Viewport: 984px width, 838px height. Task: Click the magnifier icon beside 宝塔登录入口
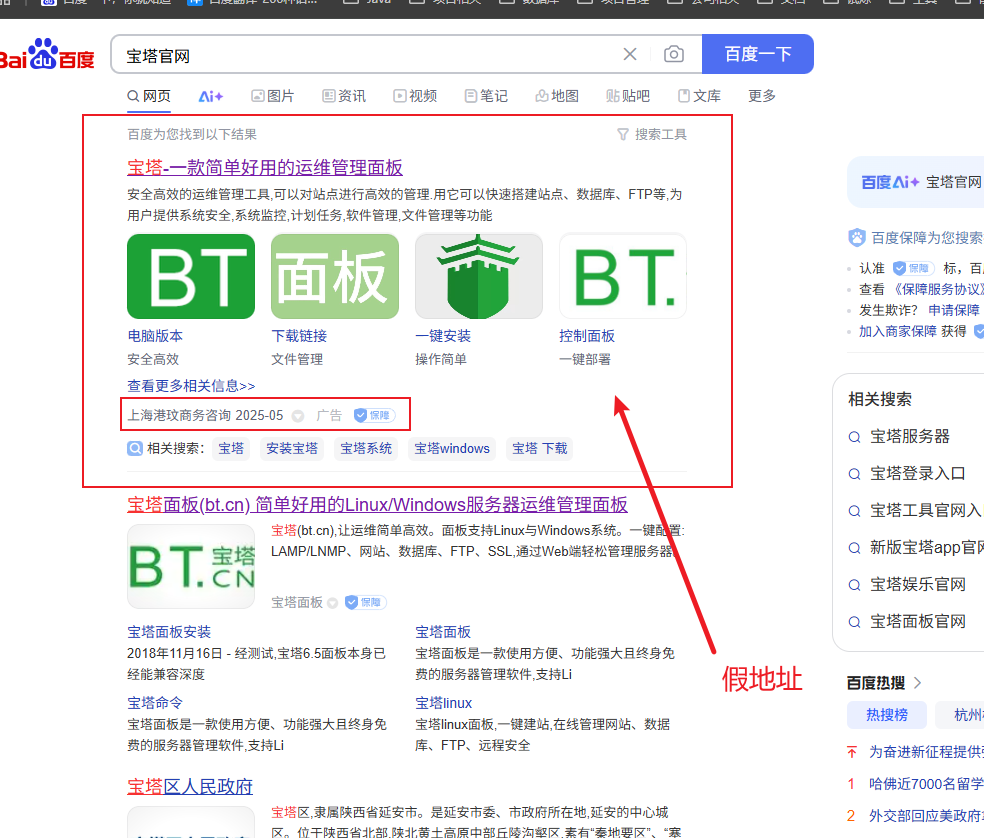point(854,474)
